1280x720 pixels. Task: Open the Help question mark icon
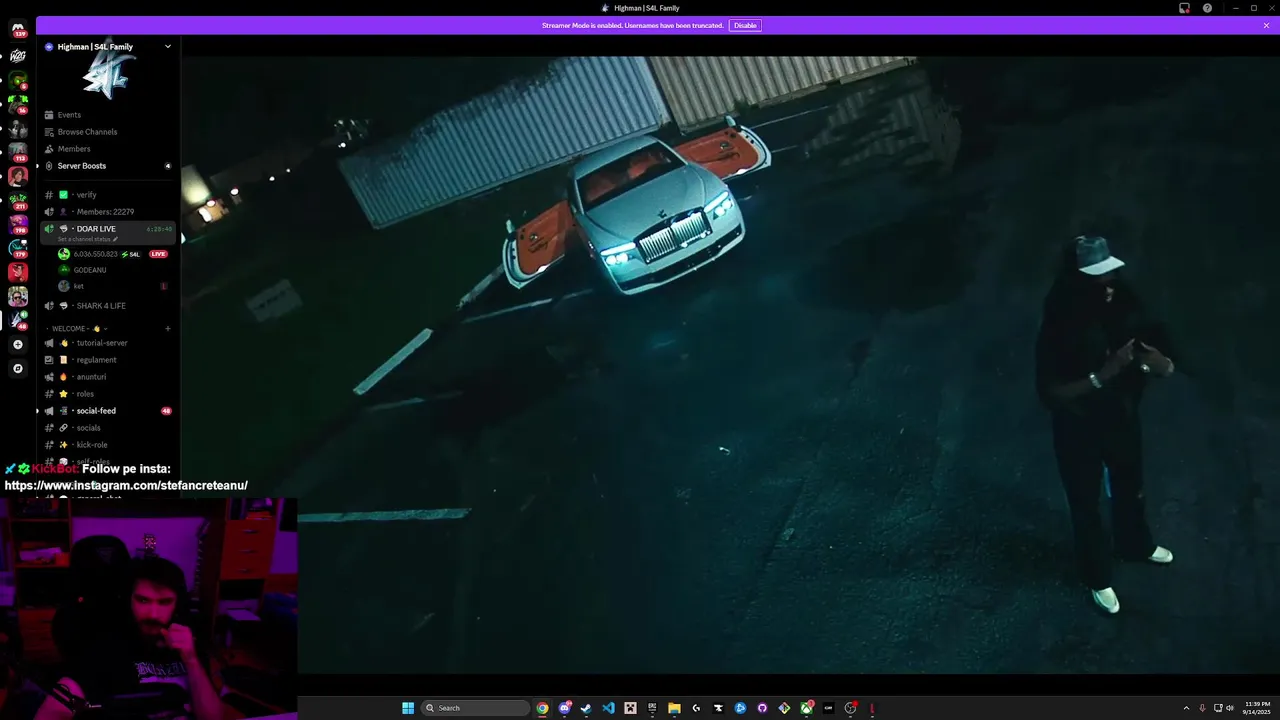tap(1207, 8)
